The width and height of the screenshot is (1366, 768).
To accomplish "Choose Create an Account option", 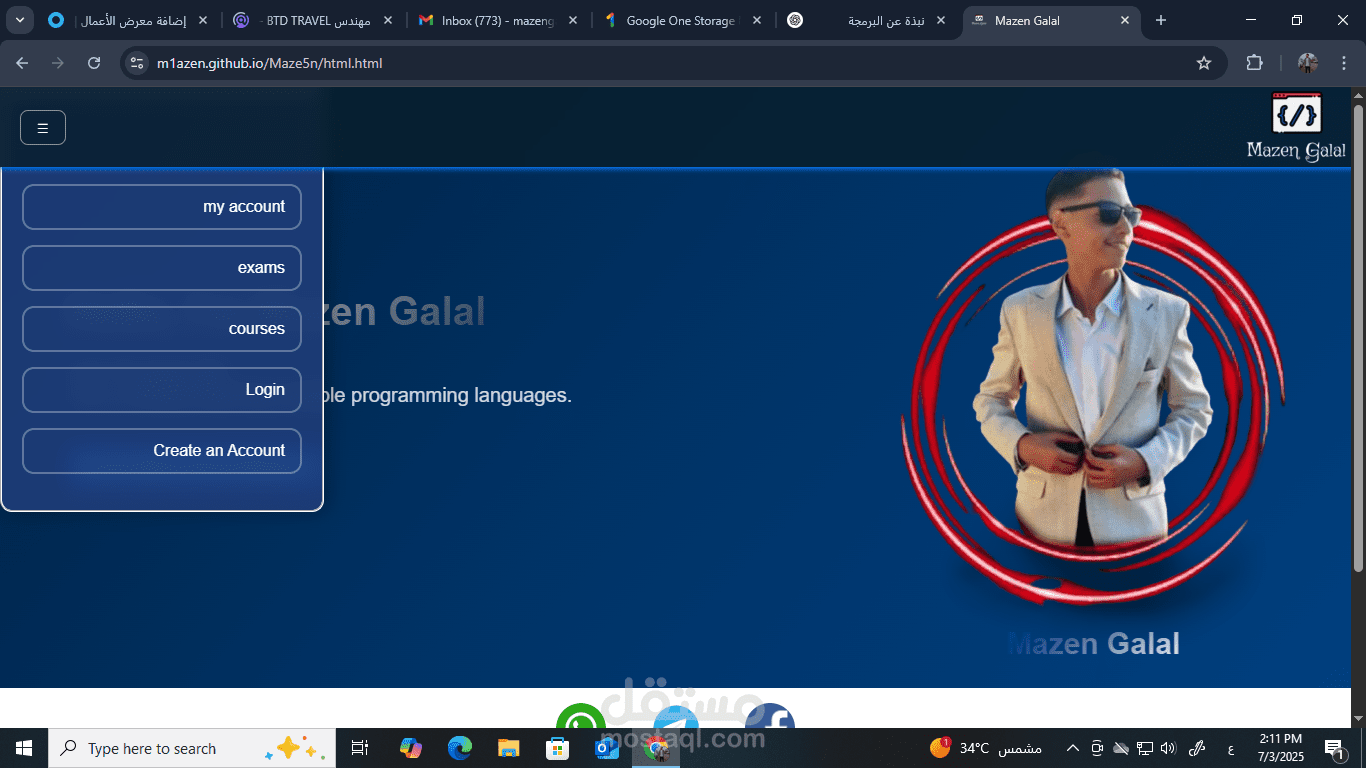I will (162, 451).
